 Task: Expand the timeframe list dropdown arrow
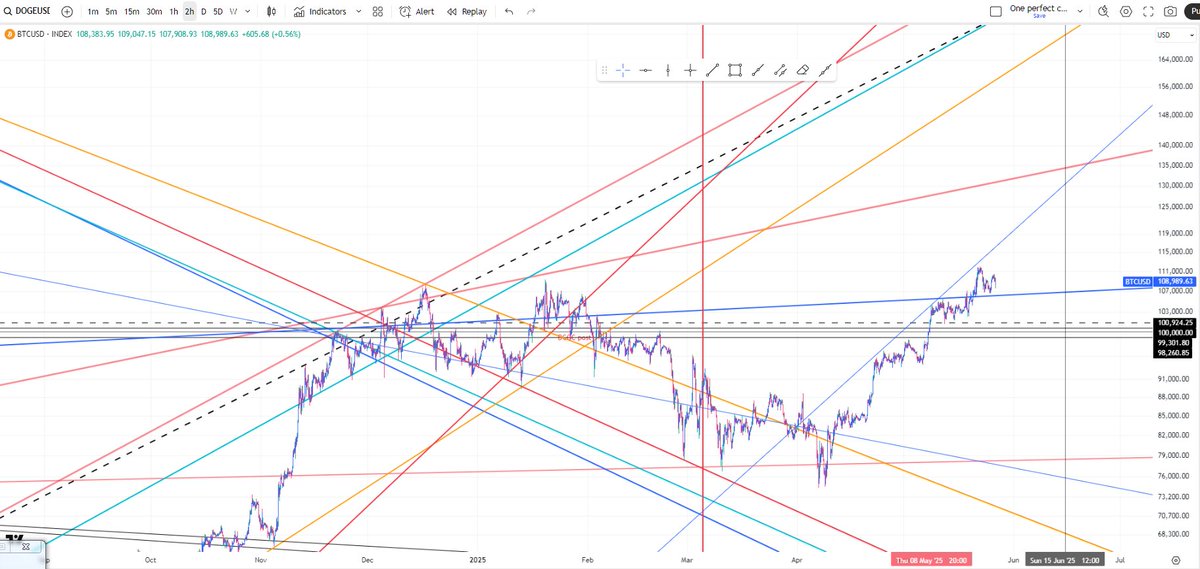coord(246,11)
